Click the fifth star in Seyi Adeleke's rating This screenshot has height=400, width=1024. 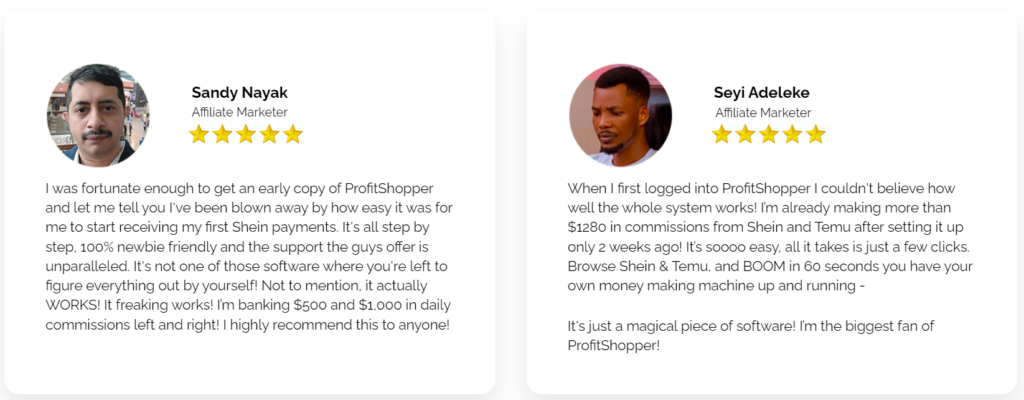point(816,134)
